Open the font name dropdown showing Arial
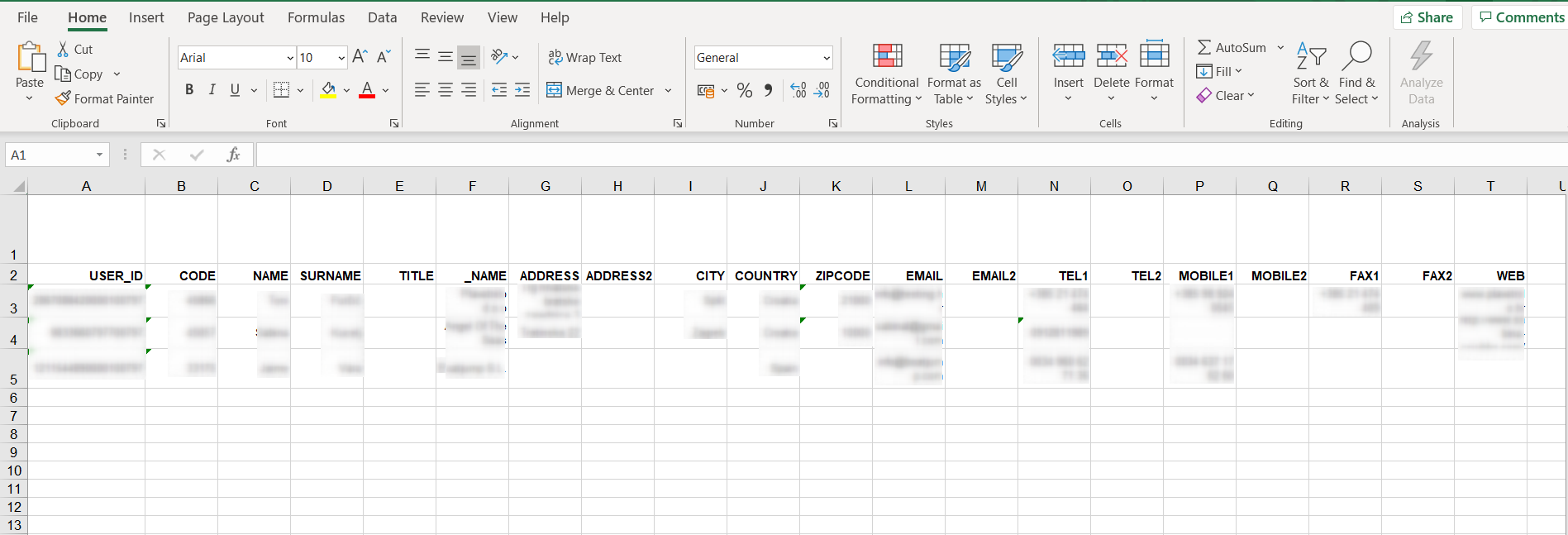The image size is (1568, 535). (290, 58)
